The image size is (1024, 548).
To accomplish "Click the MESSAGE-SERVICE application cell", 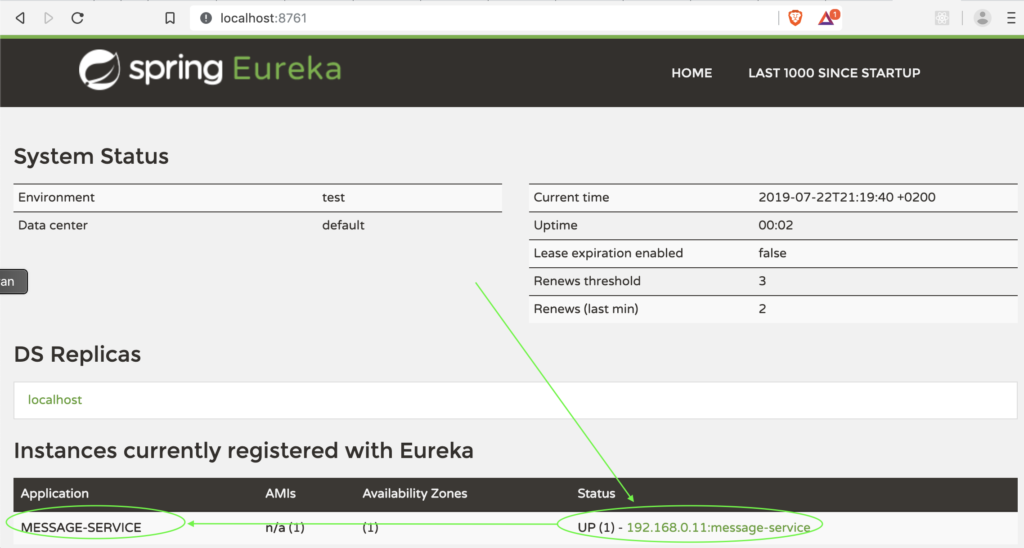I will tap(81, 527).
